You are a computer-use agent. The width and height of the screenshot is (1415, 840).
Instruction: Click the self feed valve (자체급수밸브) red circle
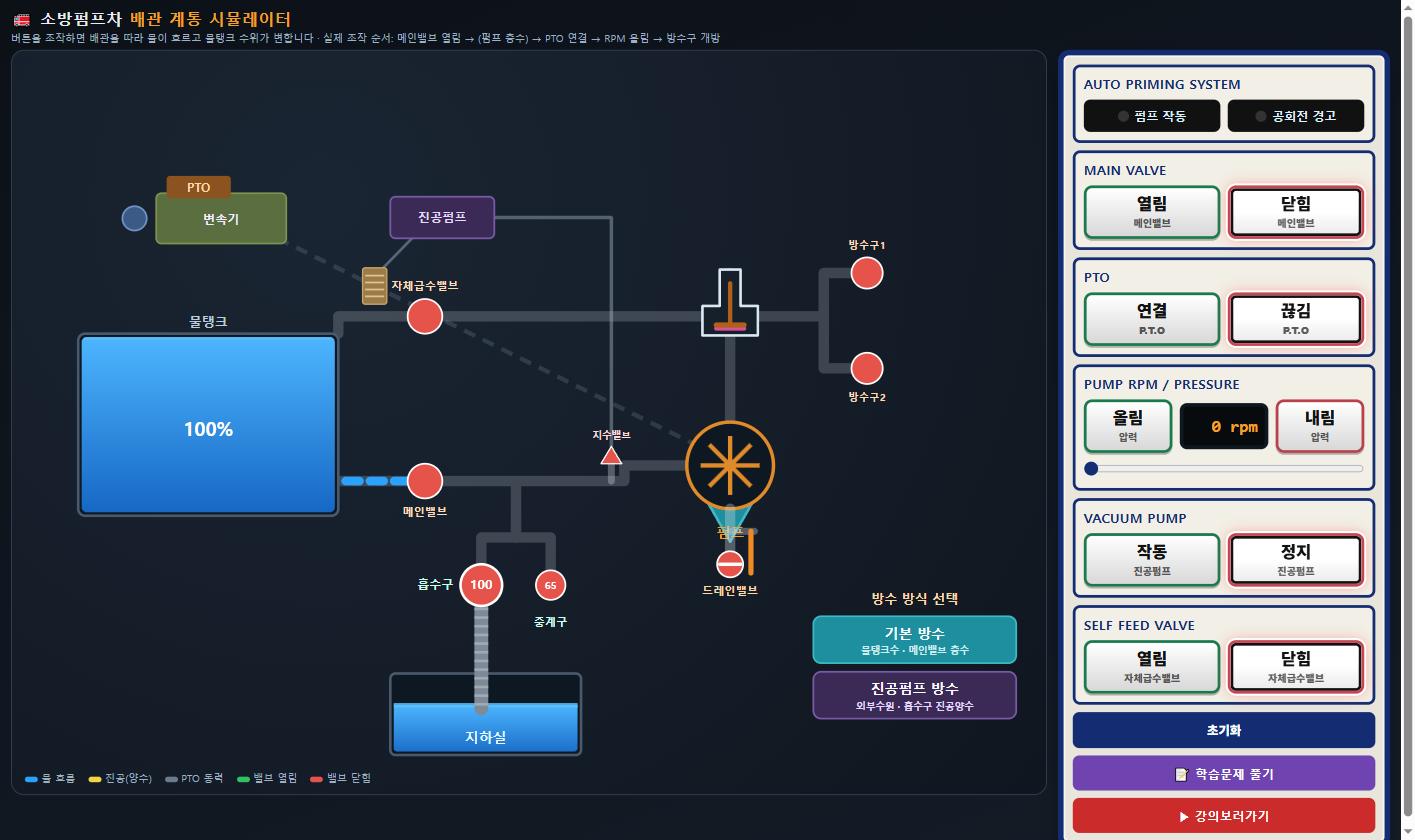point(425,316)
